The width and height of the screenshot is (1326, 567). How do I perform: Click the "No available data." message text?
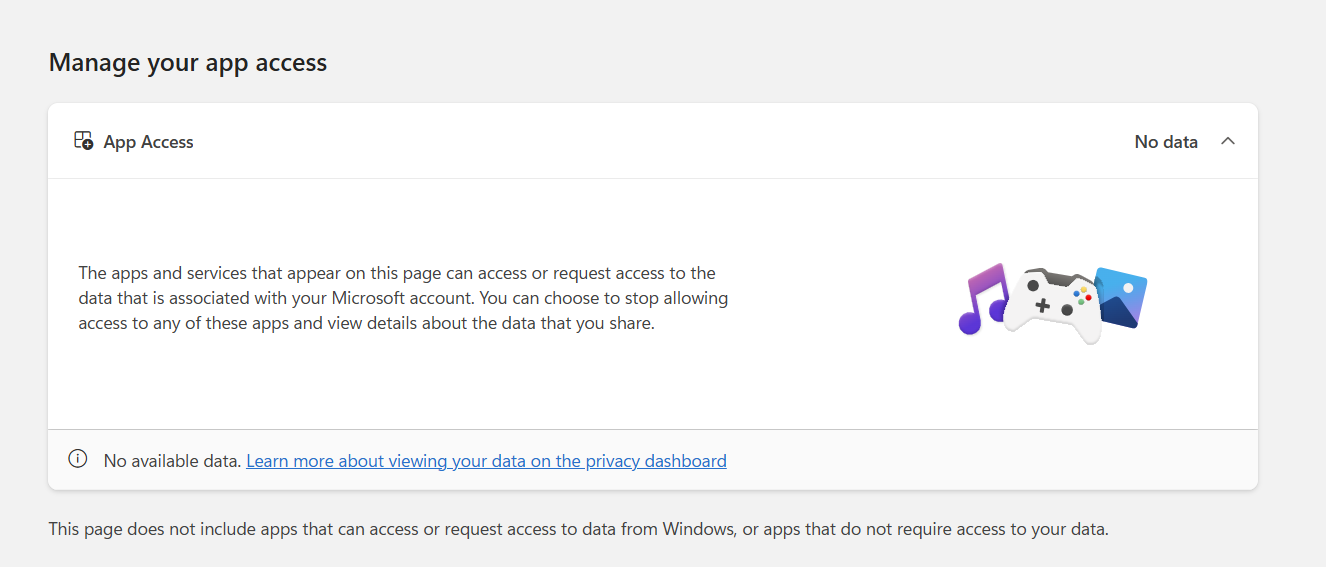(x=172, y=461)
